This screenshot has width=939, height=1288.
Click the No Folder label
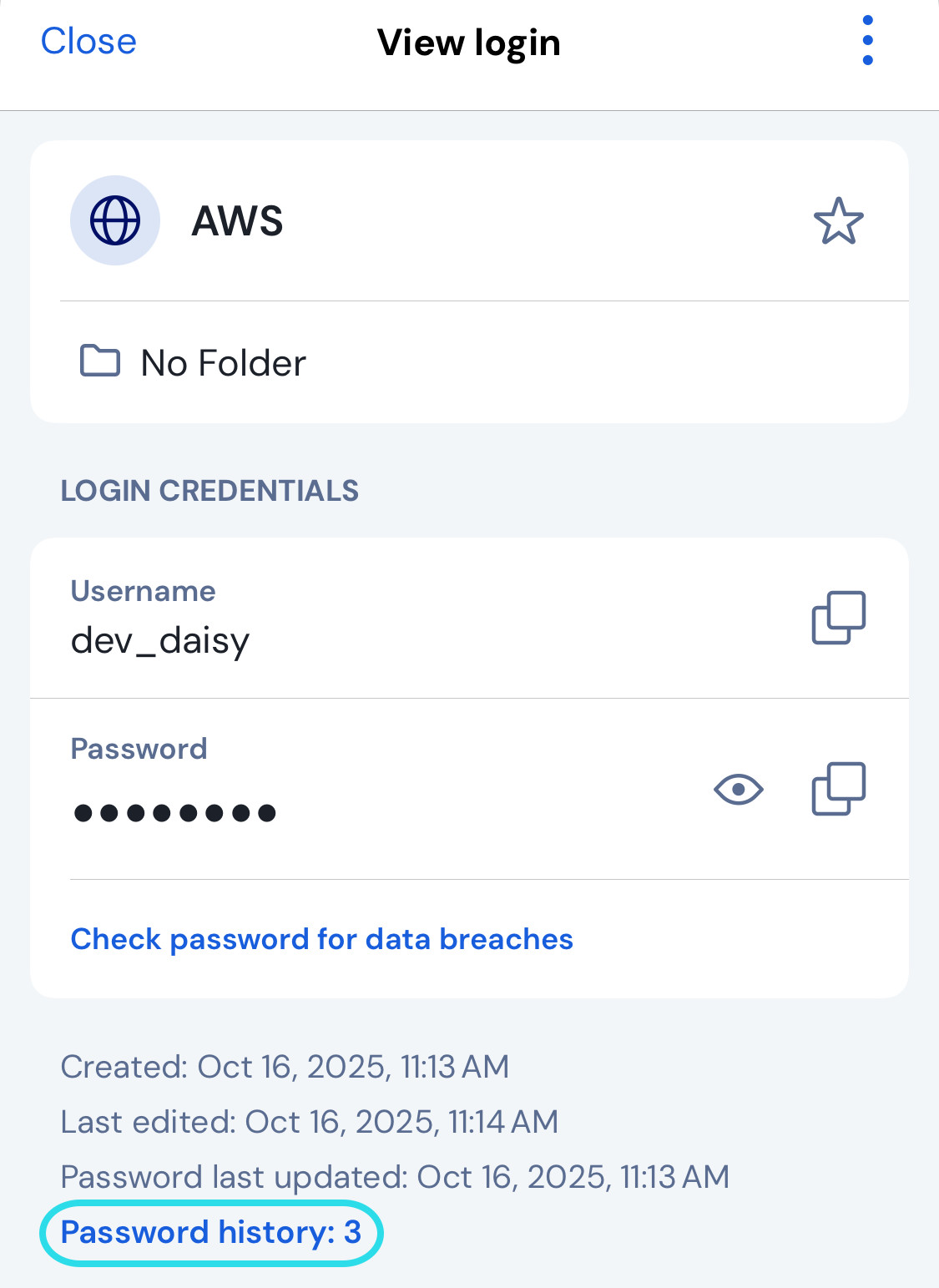coord(223,363)
